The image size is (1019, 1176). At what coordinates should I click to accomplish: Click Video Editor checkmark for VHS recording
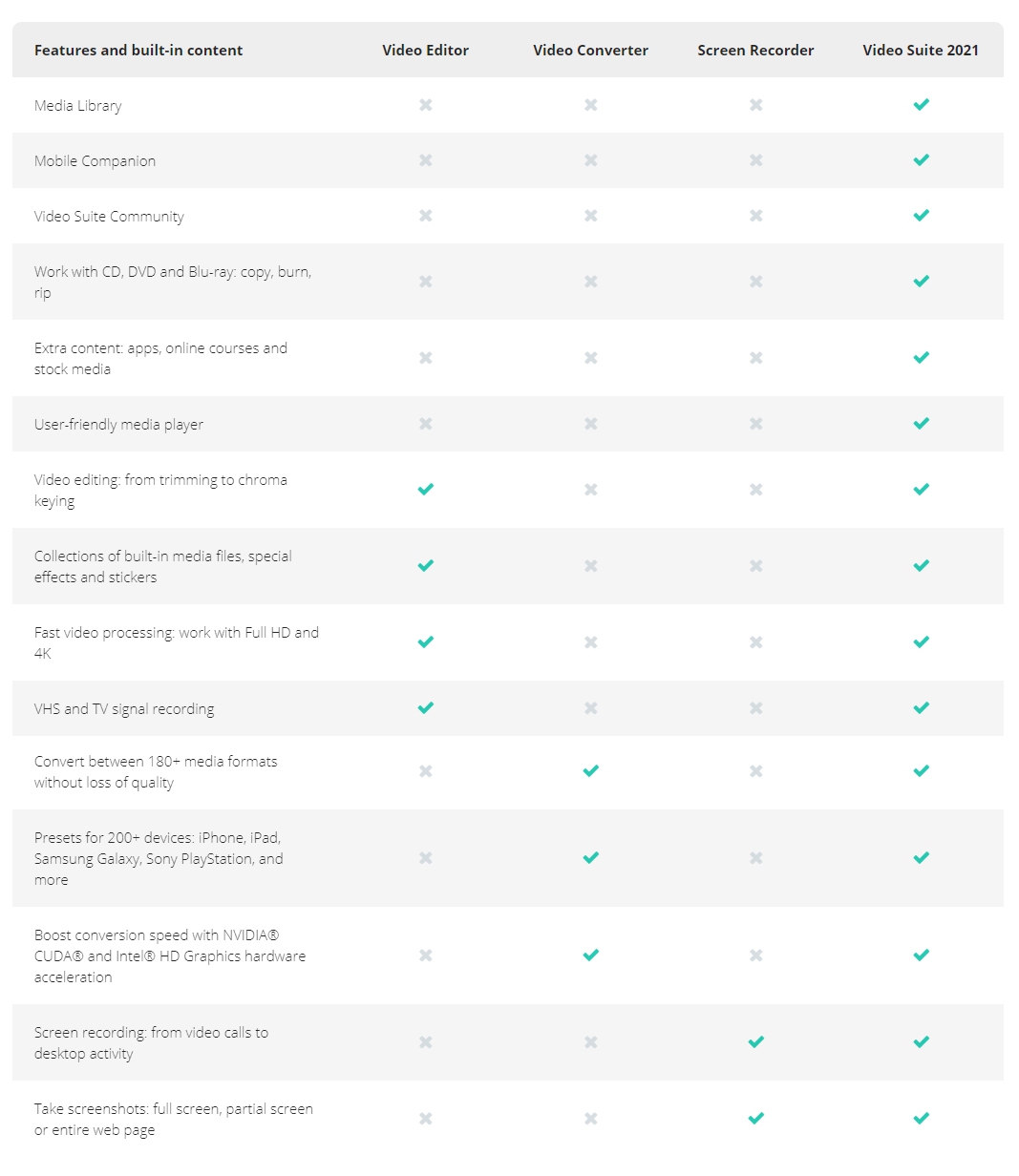[x=426, y=708]
